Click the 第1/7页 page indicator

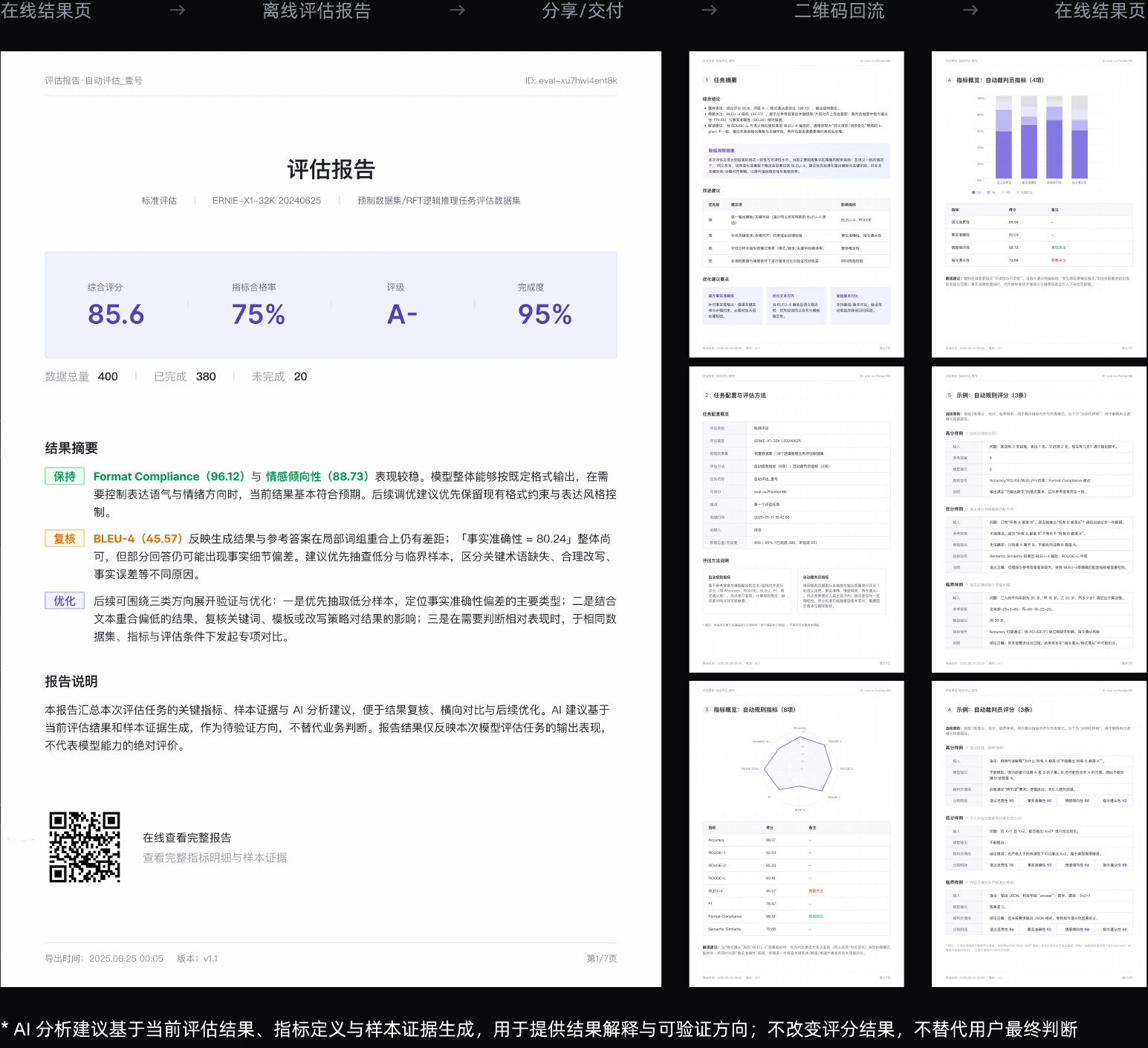602,959
